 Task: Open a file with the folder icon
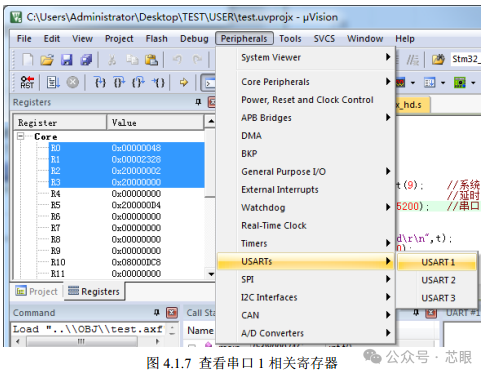[x=47, y=60]
